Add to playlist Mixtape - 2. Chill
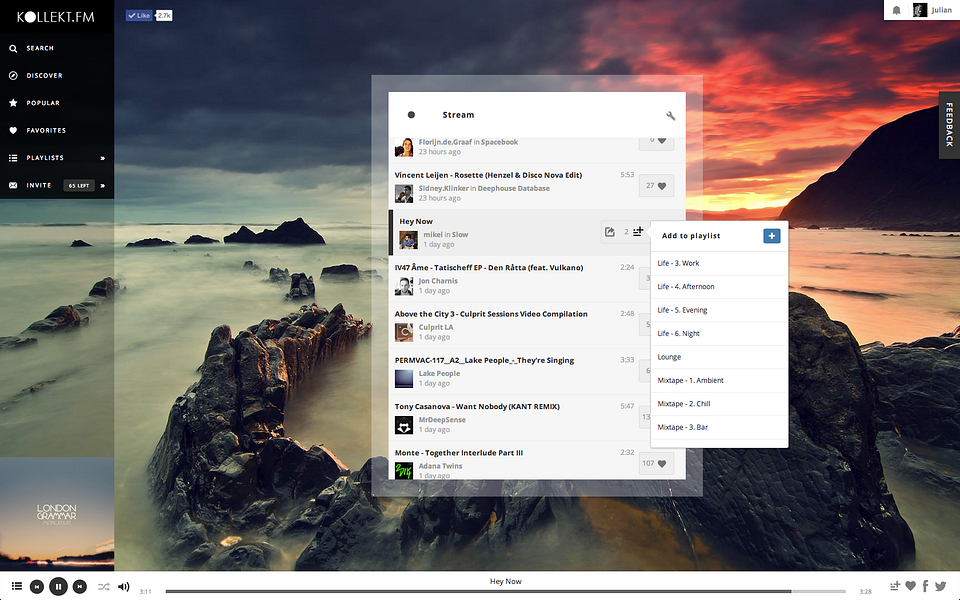This screenshot has width=960, height=600. click(x=719, y=404)
